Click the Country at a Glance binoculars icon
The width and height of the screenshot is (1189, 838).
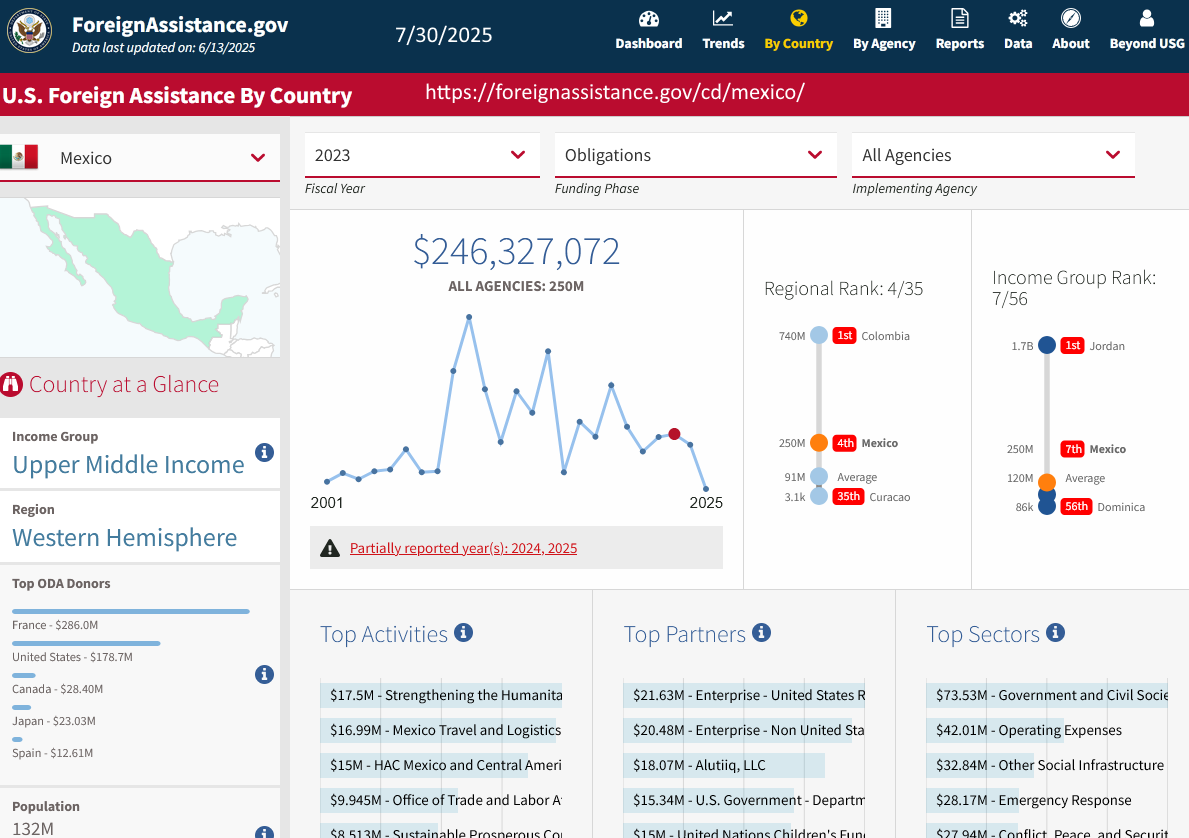(11, 384)
